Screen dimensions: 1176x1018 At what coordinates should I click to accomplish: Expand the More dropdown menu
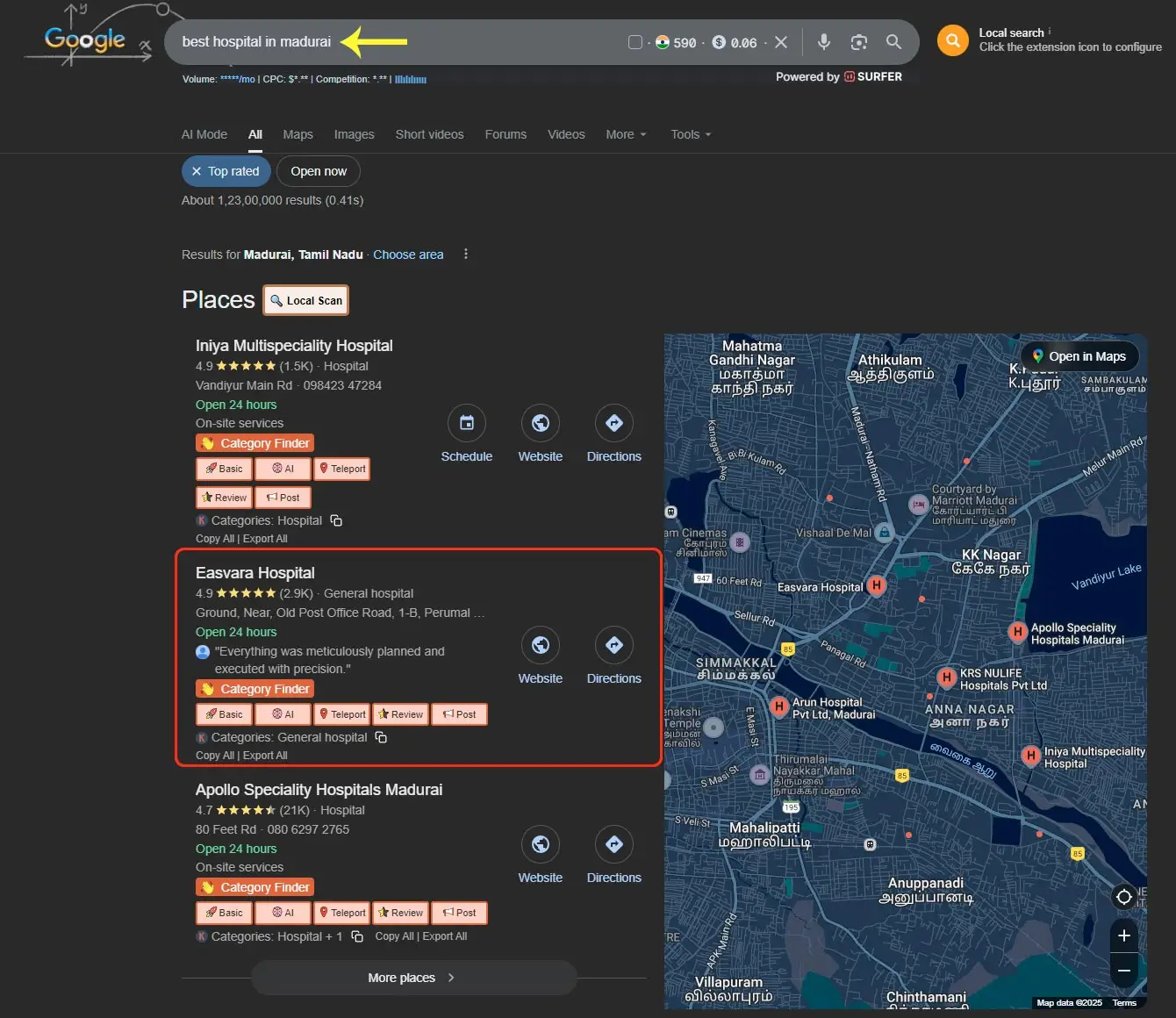click(626, 134)
